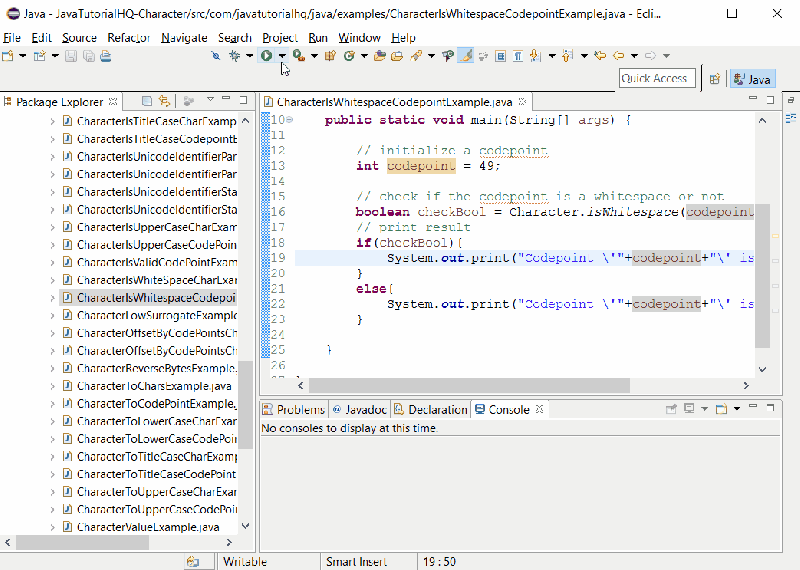
Task: Switch to the Problems tab
Action: (x=294, y=409)
